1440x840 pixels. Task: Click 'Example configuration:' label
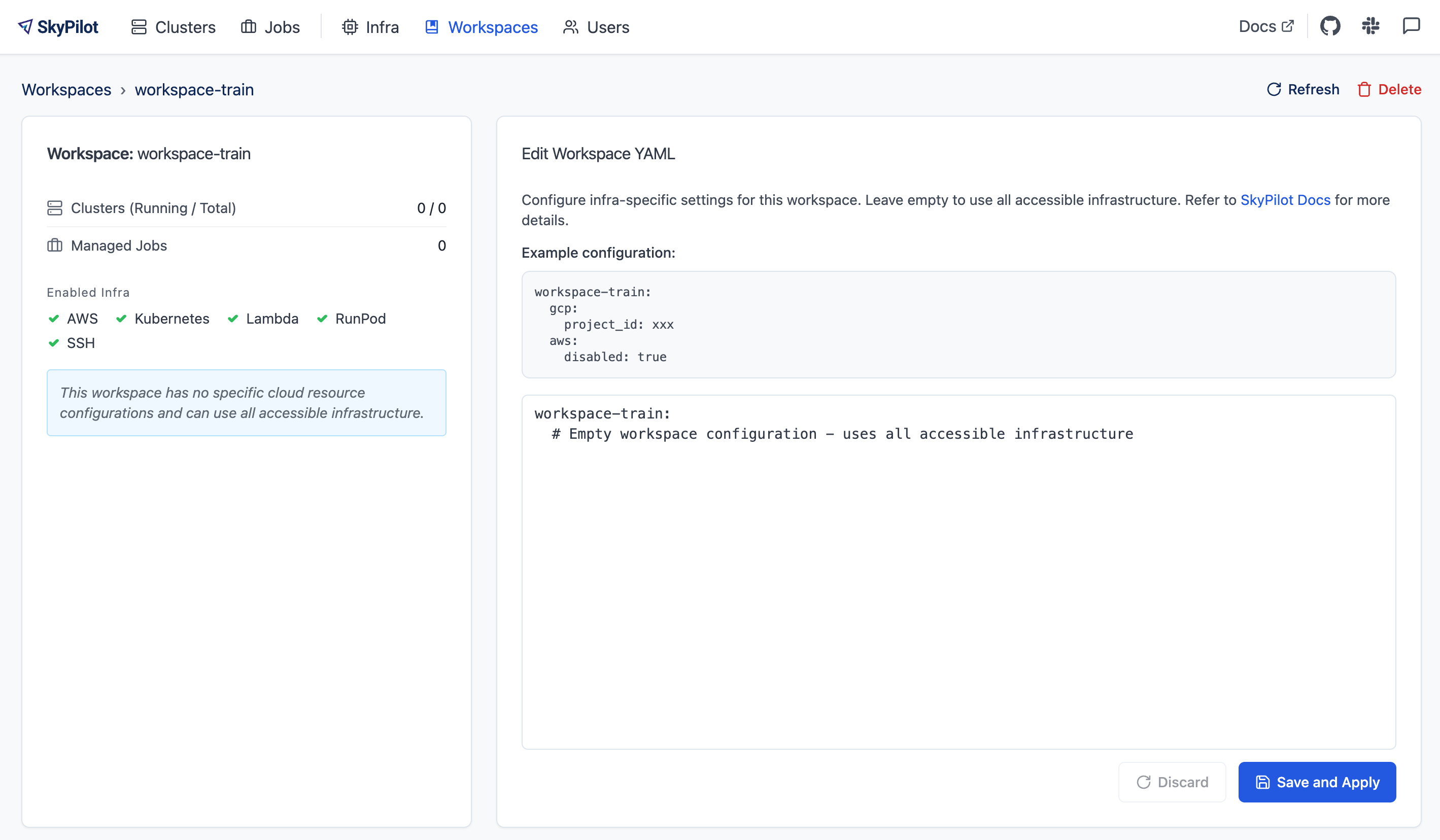(x=598, y=253)
